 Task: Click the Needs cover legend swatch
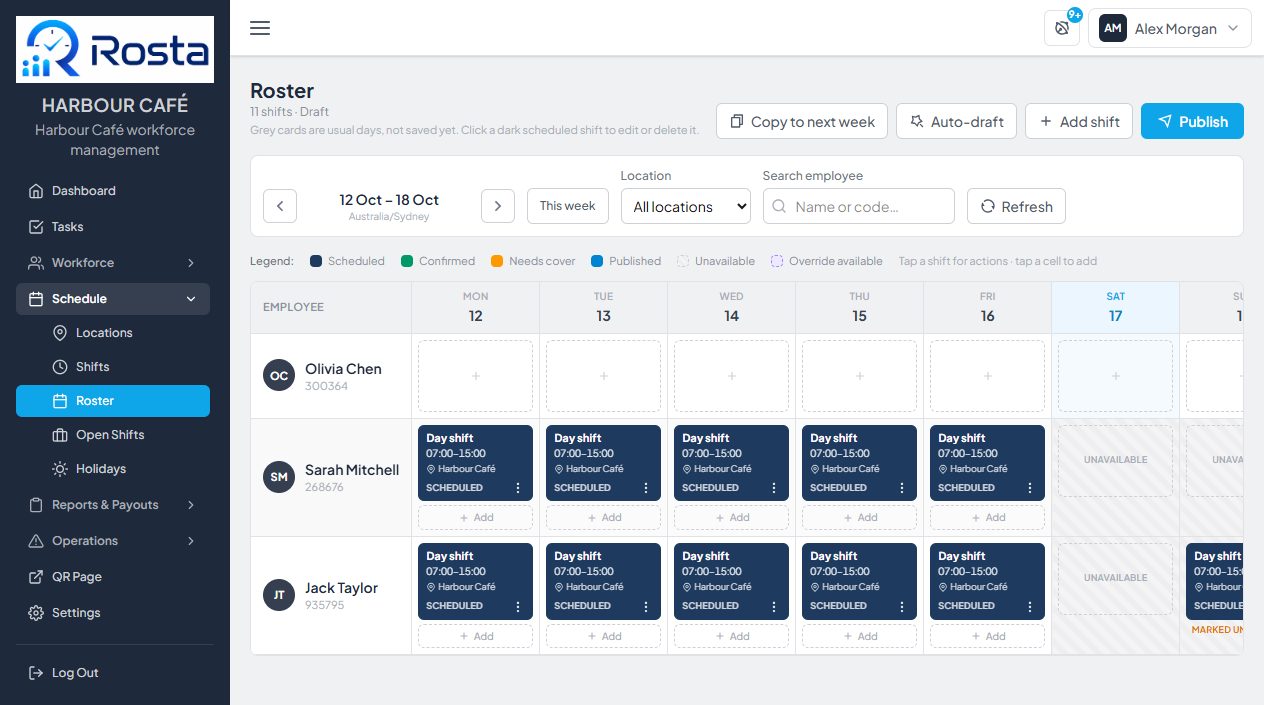tap(497, 261)
